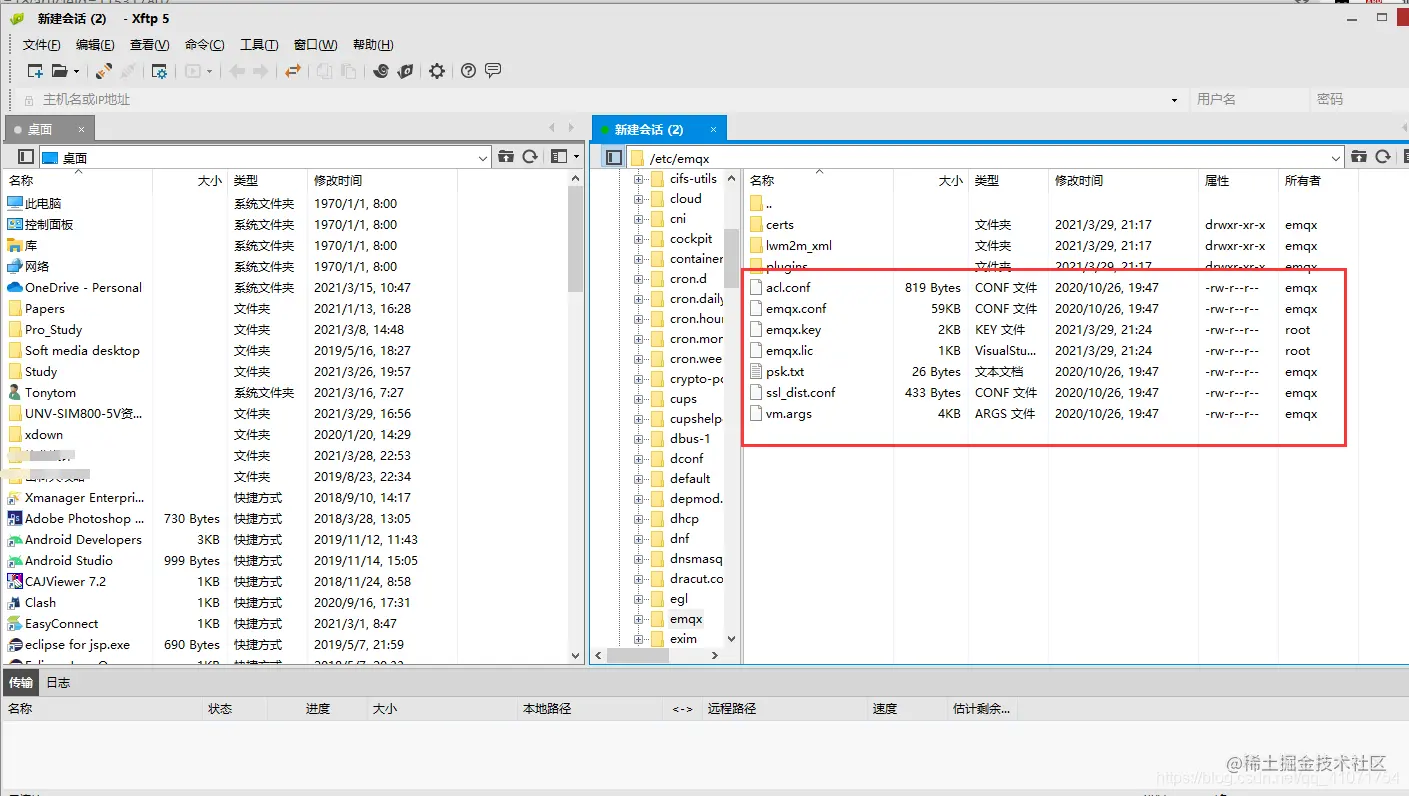Open the 编辑(E) menu

click(x=95, y=45)
